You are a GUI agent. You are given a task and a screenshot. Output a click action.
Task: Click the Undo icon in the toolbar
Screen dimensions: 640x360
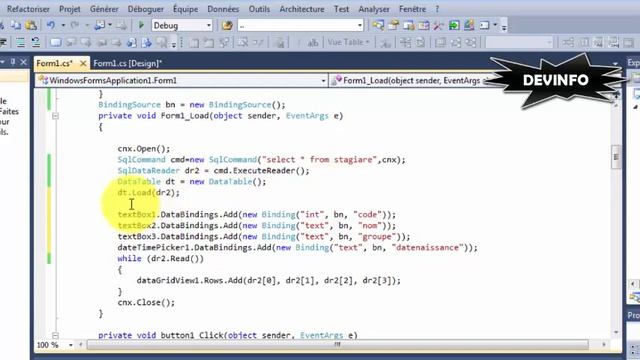click(51, 25)
